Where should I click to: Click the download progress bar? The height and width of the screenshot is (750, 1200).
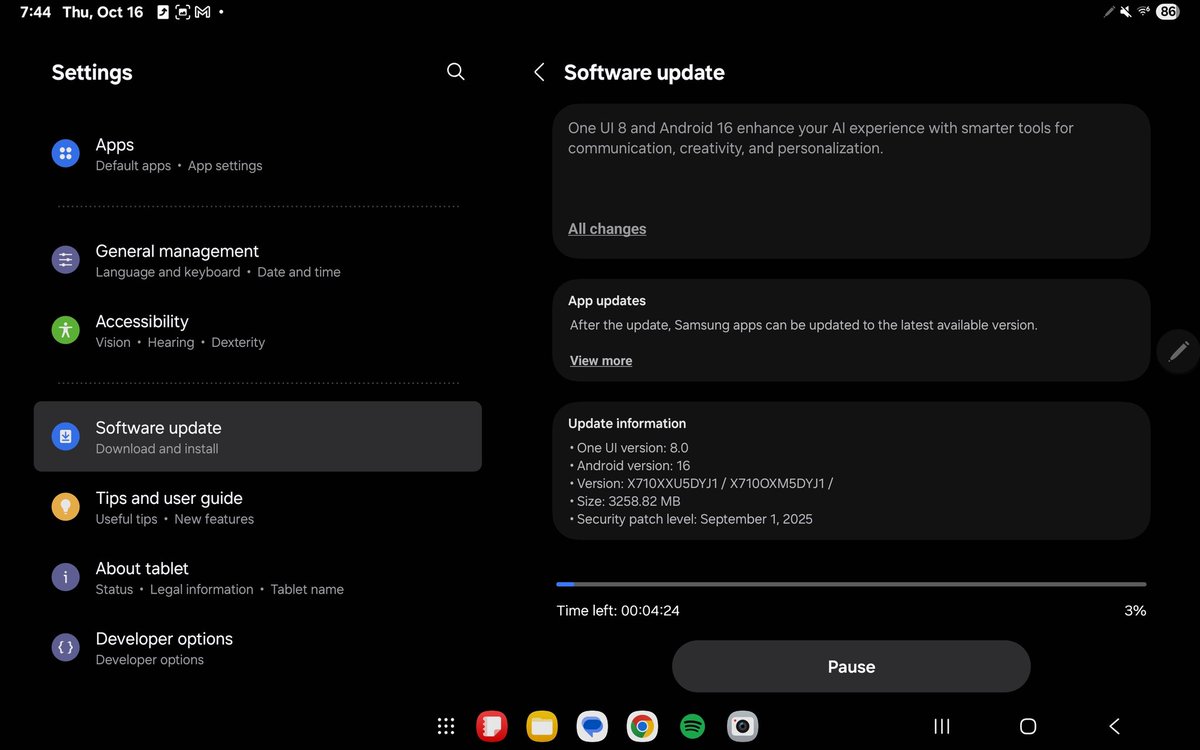pyautogui.click(x=851, y=584)
